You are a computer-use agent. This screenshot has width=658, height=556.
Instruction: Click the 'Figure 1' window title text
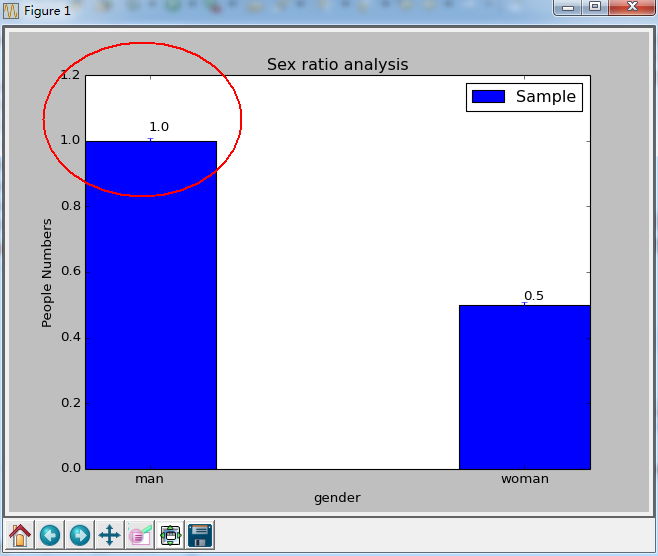coord(47,11)
